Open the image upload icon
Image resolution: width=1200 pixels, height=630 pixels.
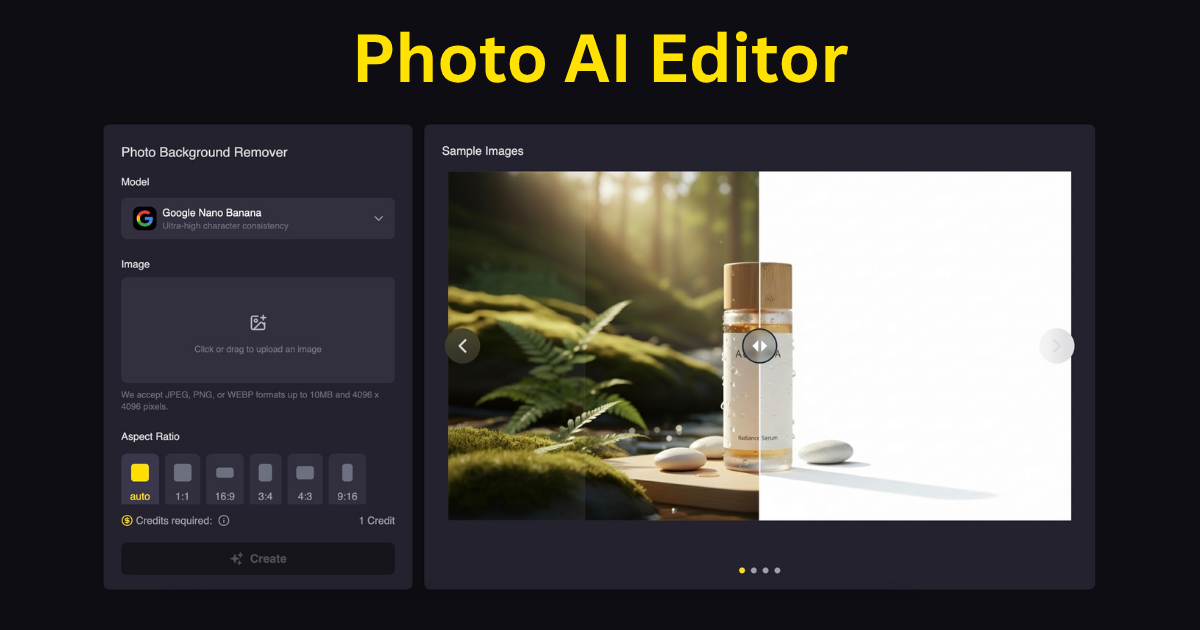click(258, 321)
